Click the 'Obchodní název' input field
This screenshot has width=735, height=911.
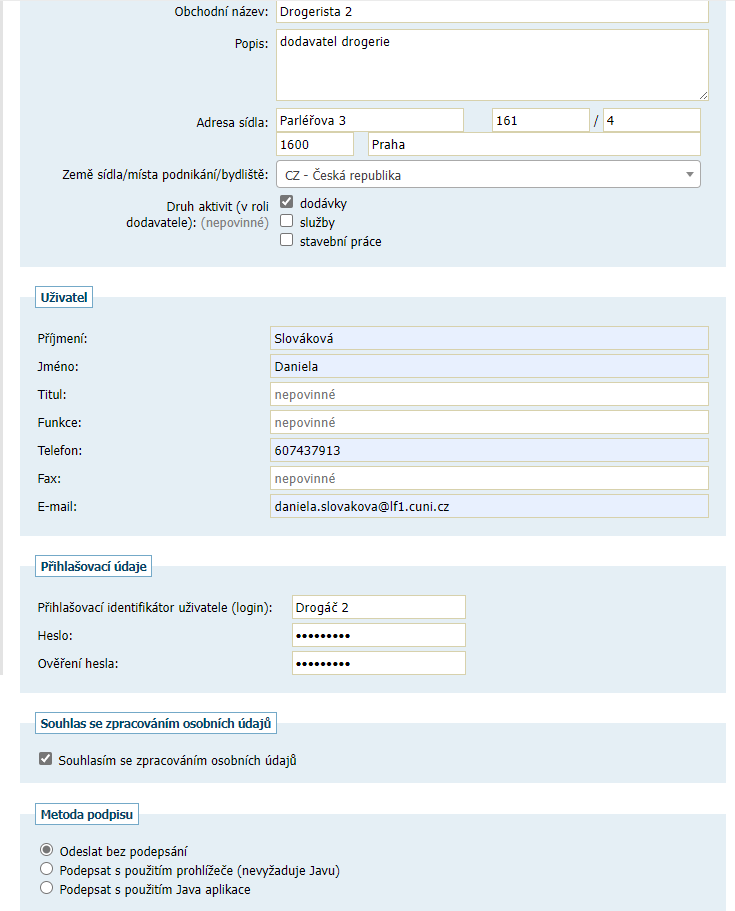point(490,12)
